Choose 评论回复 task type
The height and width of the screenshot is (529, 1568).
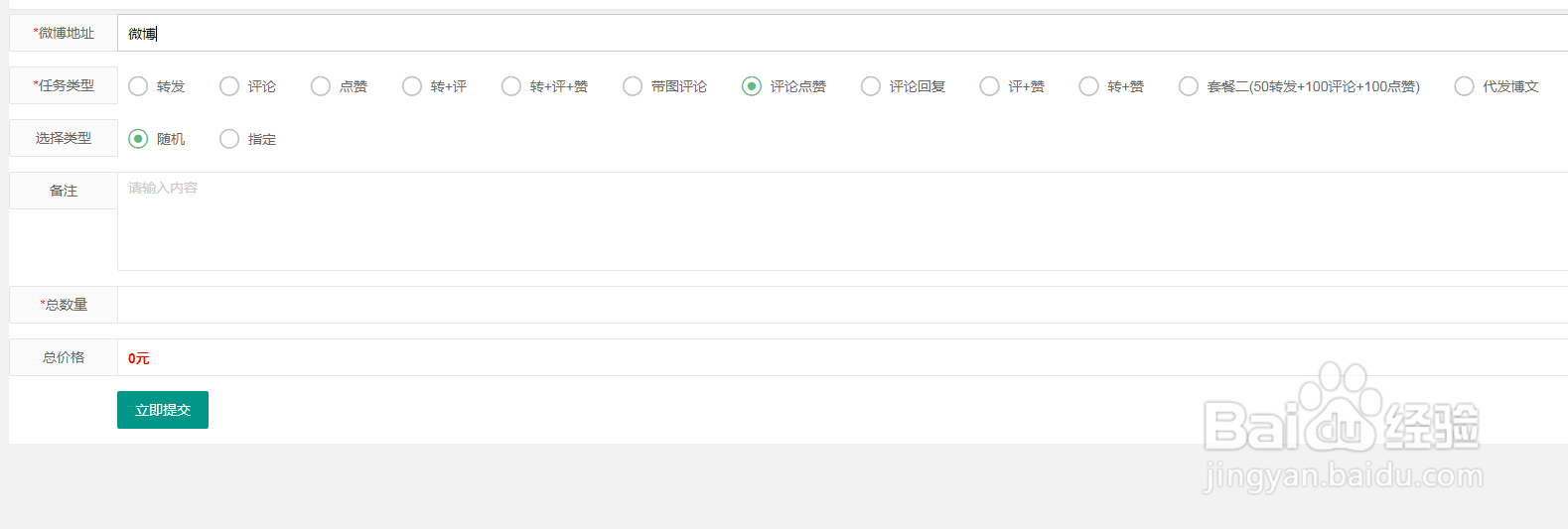coord(871,86)
